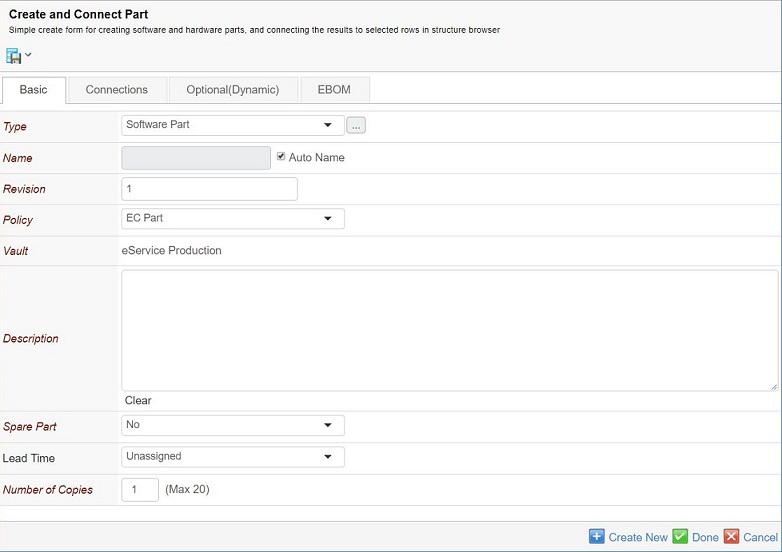
Task: Click the green checkmark Done icon
Action: click(680, 537)
